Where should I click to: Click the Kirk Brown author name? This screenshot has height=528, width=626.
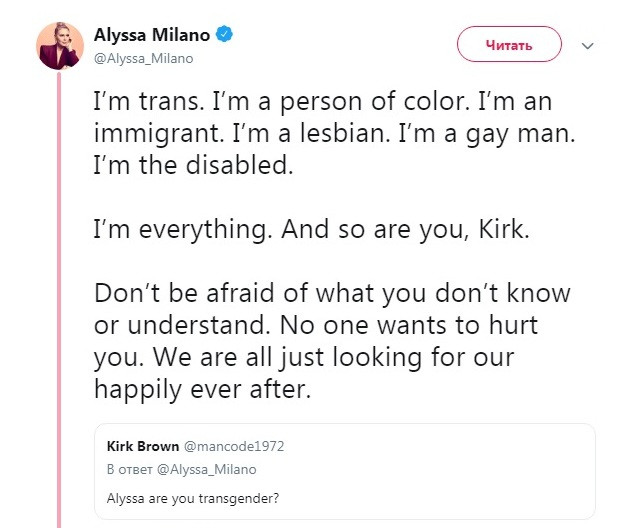pyautogui.click(x=143, y=446)
